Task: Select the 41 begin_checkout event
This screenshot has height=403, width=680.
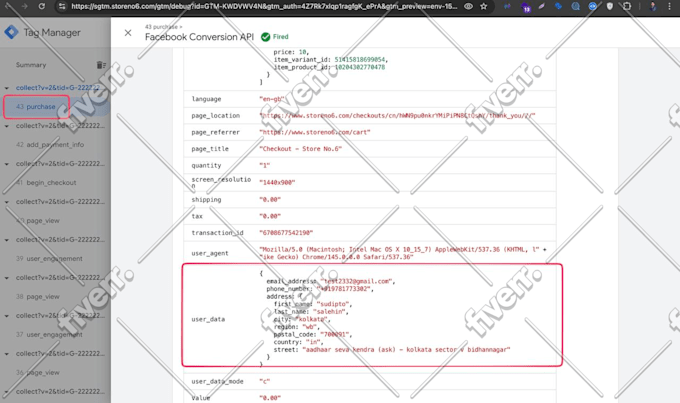Action: coord(46,183)
